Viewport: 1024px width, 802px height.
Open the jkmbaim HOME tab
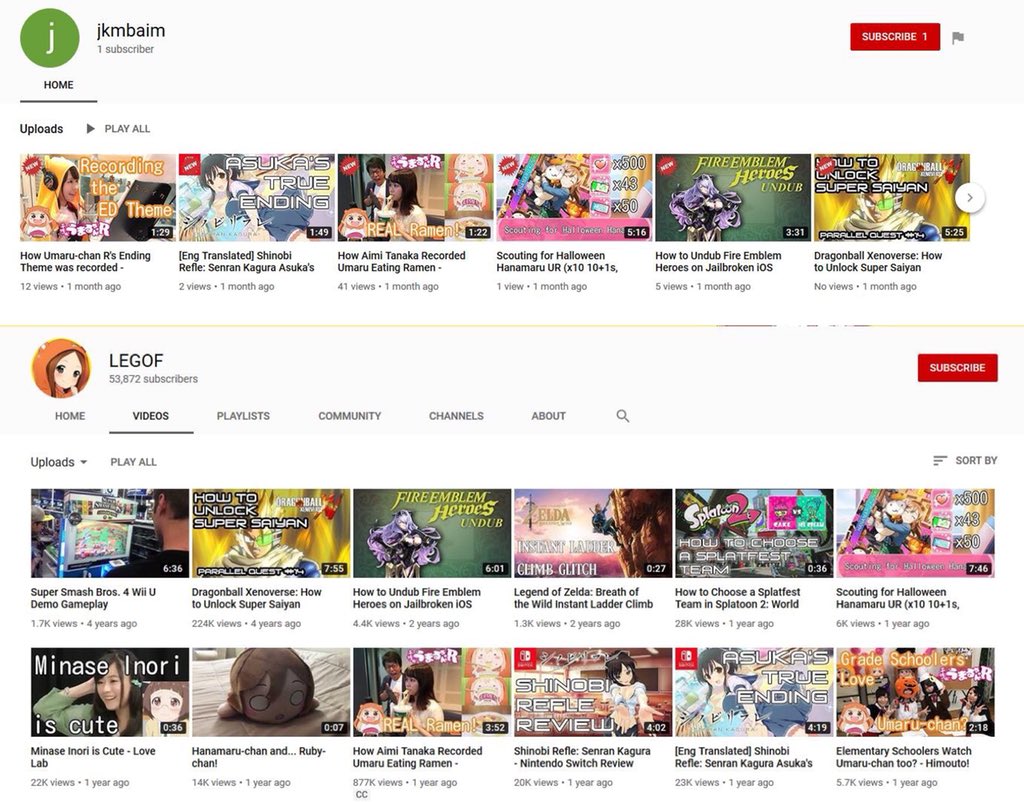(59, 85)
